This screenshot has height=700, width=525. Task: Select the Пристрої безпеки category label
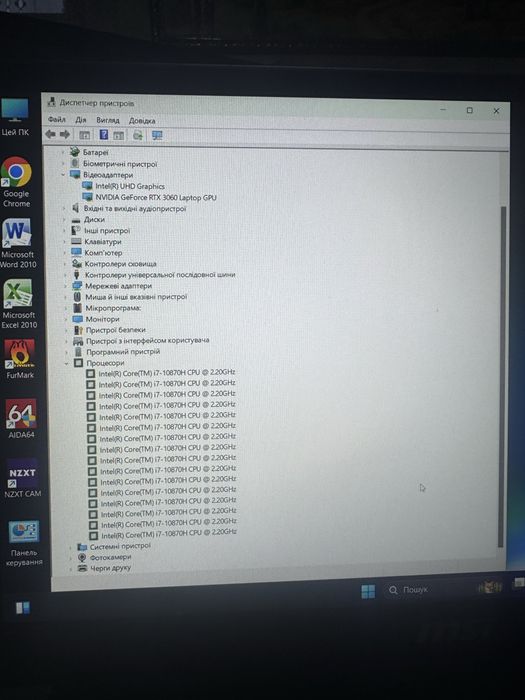(116, 330)
